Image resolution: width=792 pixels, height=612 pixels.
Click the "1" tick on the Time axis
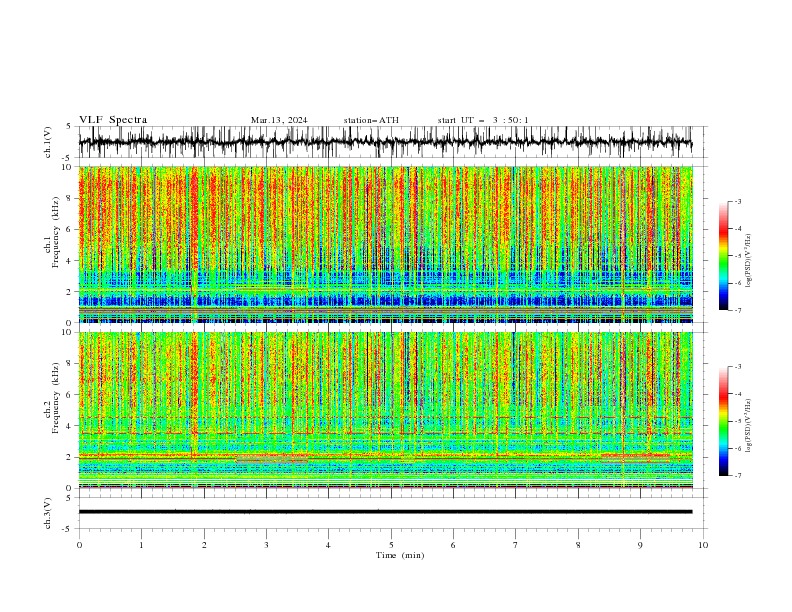(141, 545)
